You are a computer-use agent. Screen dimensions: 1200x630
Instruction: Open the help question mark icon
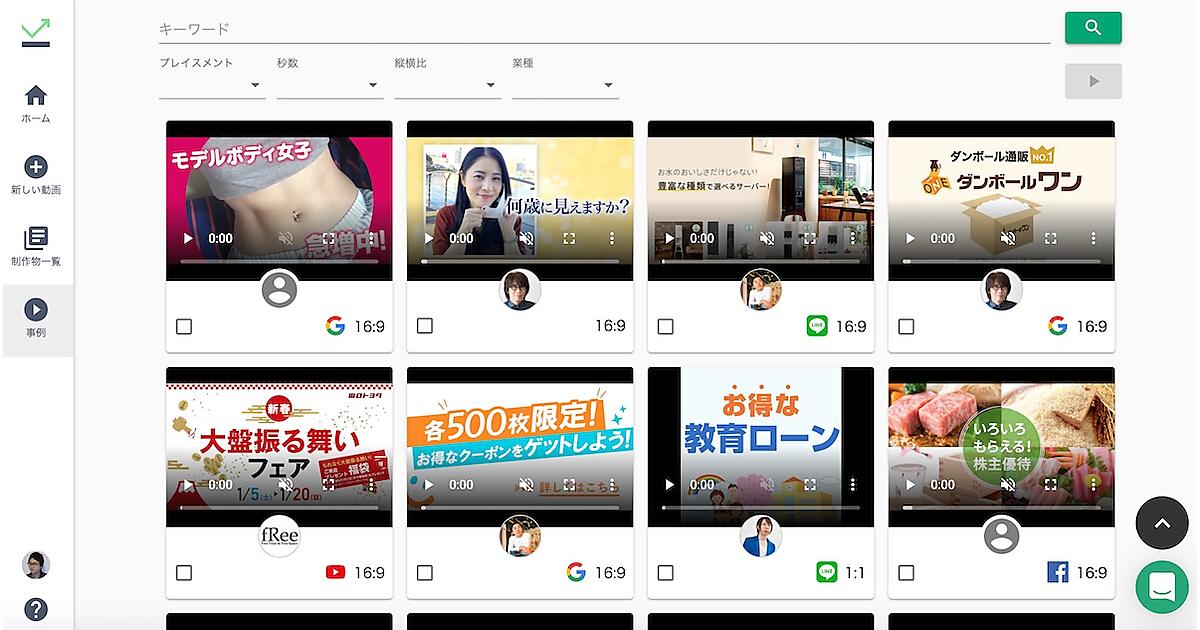point(36,609)
